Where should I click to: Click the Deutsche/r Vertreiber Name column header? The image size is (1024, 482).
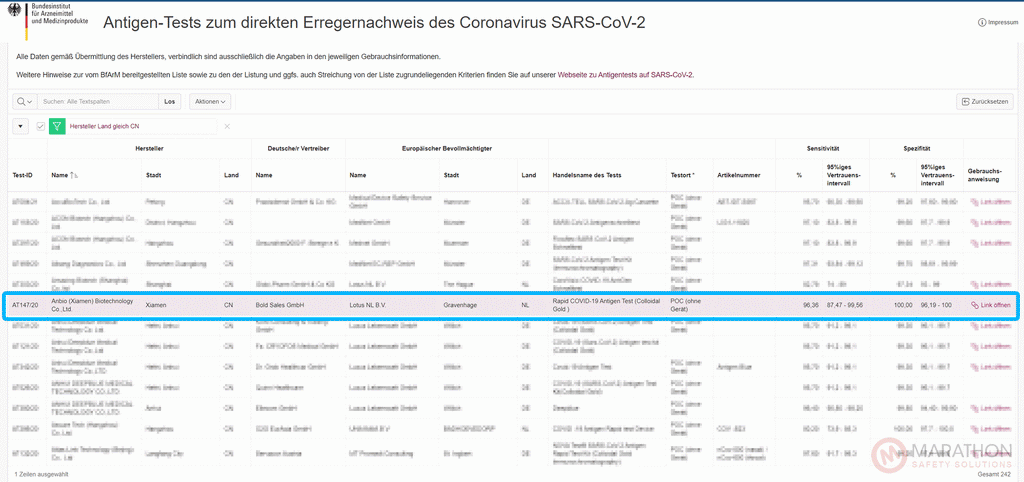[264, 176]
